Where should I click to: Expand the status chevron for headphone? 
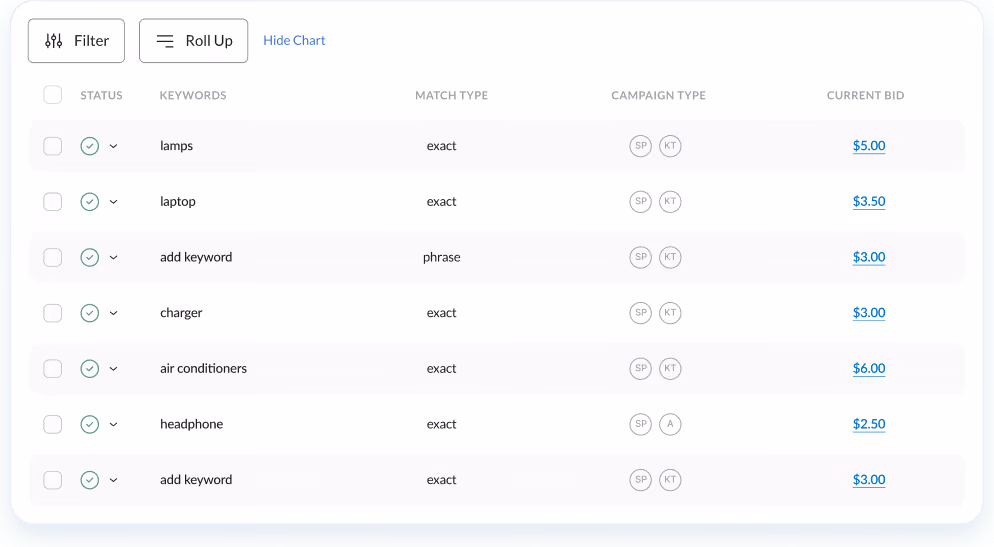[x=113, y=425]
